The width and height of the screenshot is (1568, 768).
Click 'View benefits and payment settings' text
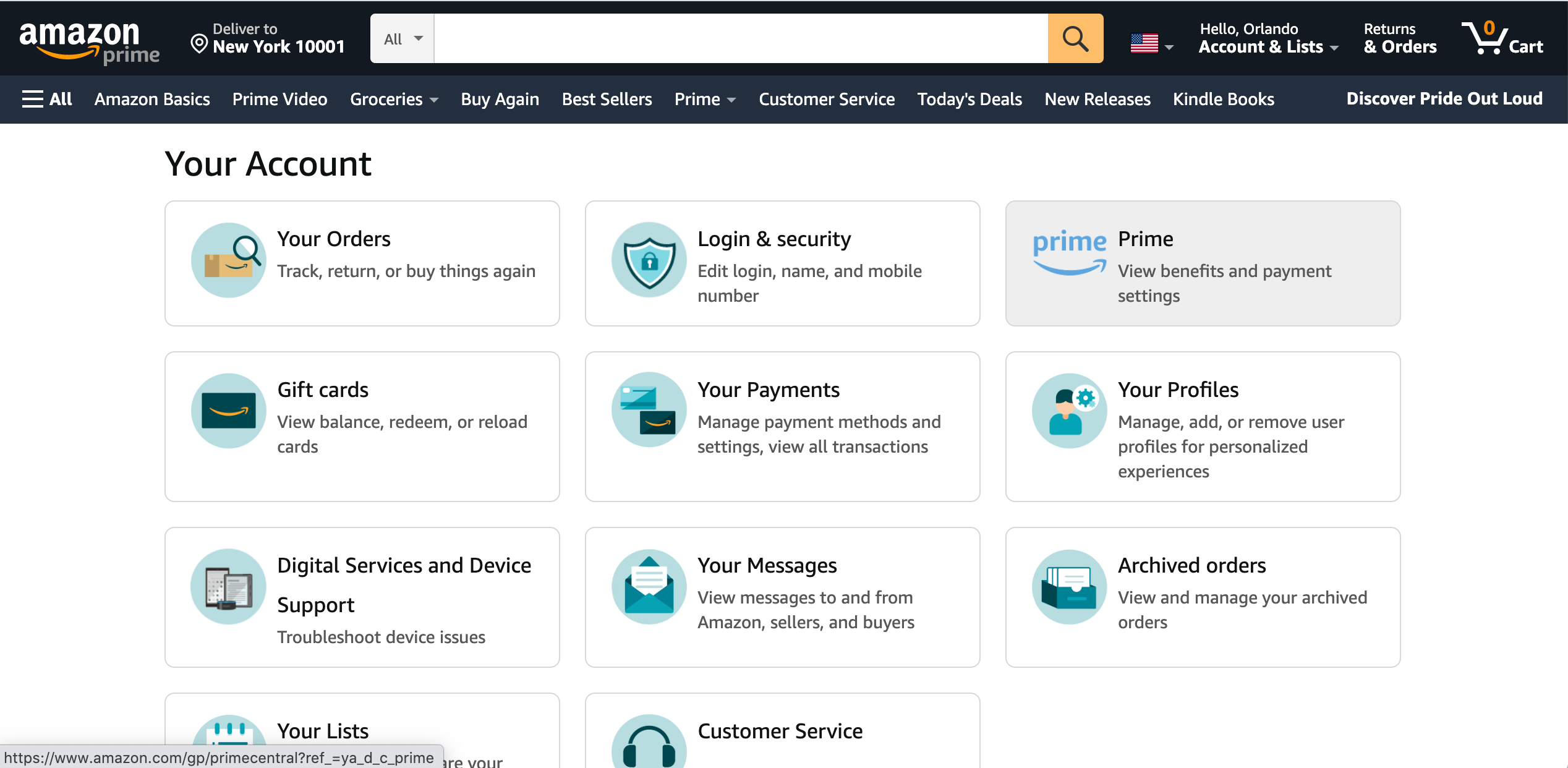[1225, 283]
